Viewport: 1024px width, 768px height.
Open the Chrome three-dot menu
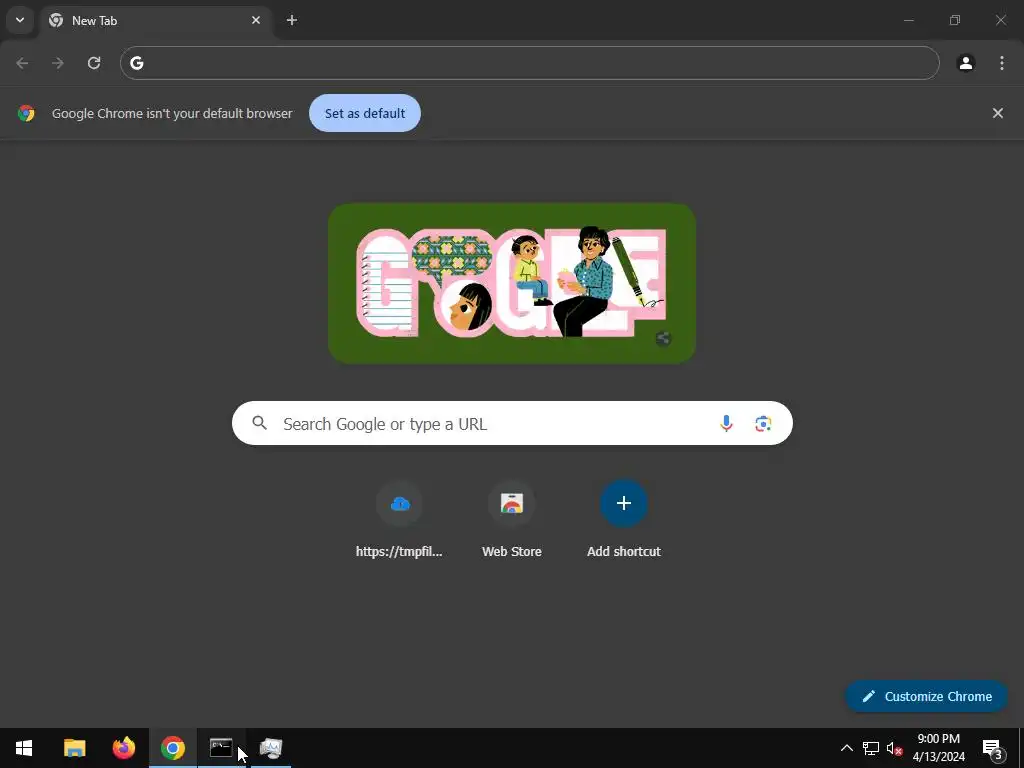pos(1002,63)
